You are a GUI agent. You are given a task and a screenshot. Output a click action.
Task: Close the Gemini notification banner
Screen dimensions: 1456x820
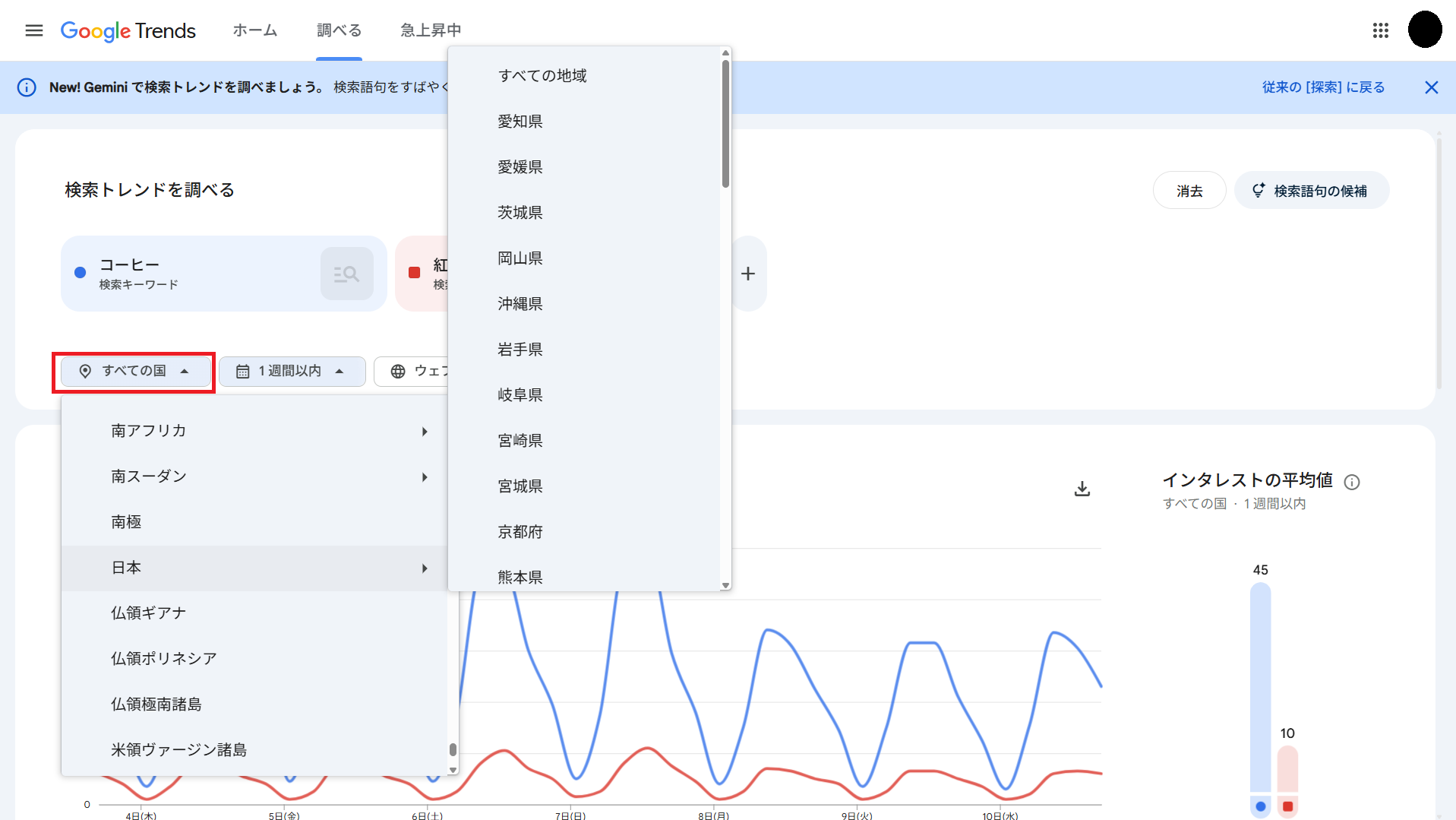1432,87
